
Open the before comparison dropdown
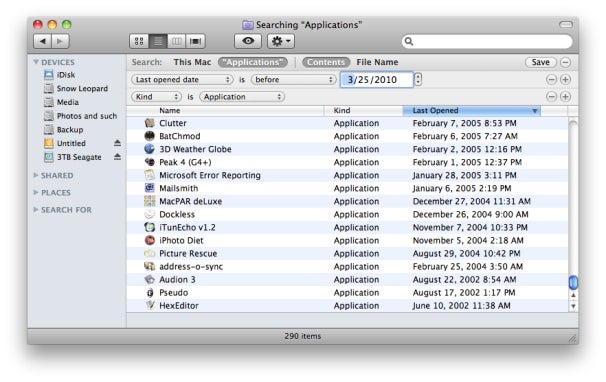(x=293, y=80)
